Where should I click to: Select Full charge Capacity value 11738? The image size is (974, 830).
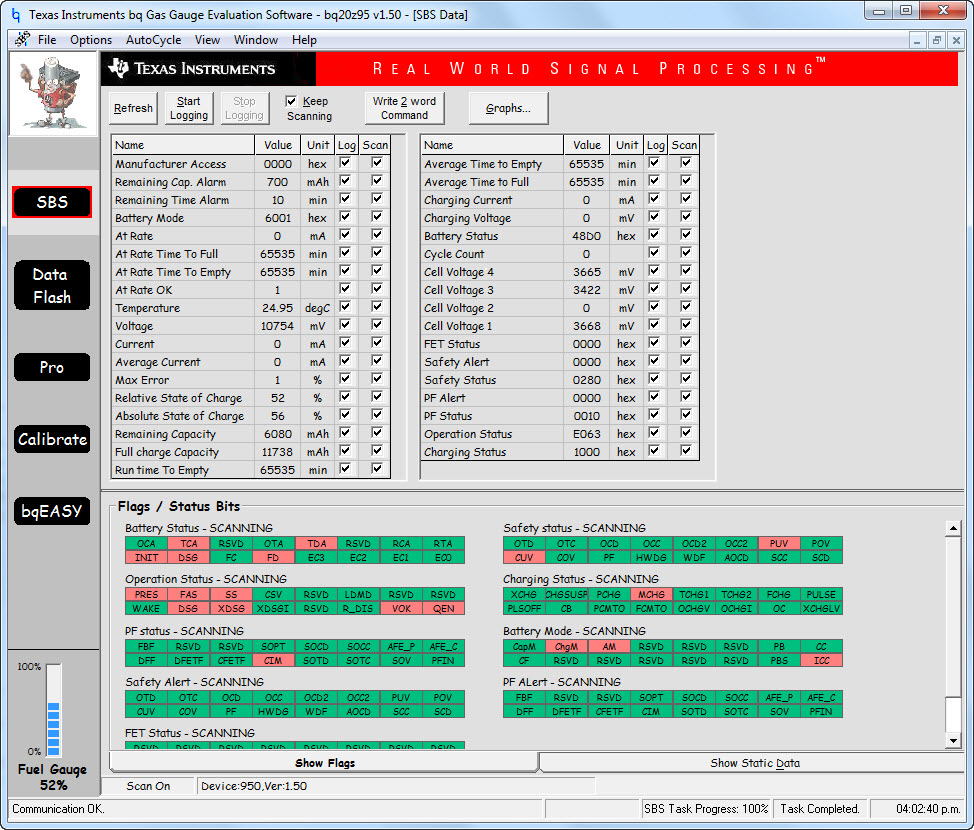pos(277,452)
